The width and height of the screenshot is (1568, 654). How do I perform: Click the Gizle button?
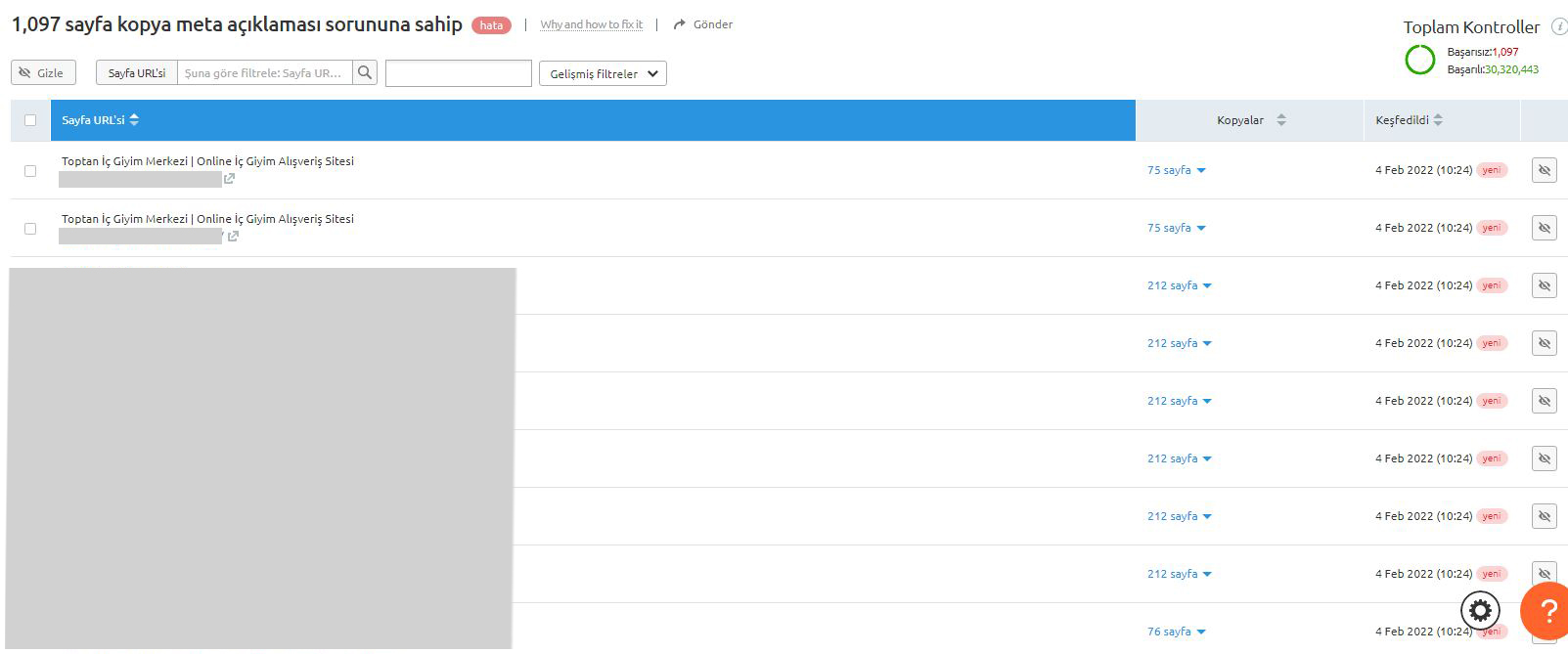[43, 72]
